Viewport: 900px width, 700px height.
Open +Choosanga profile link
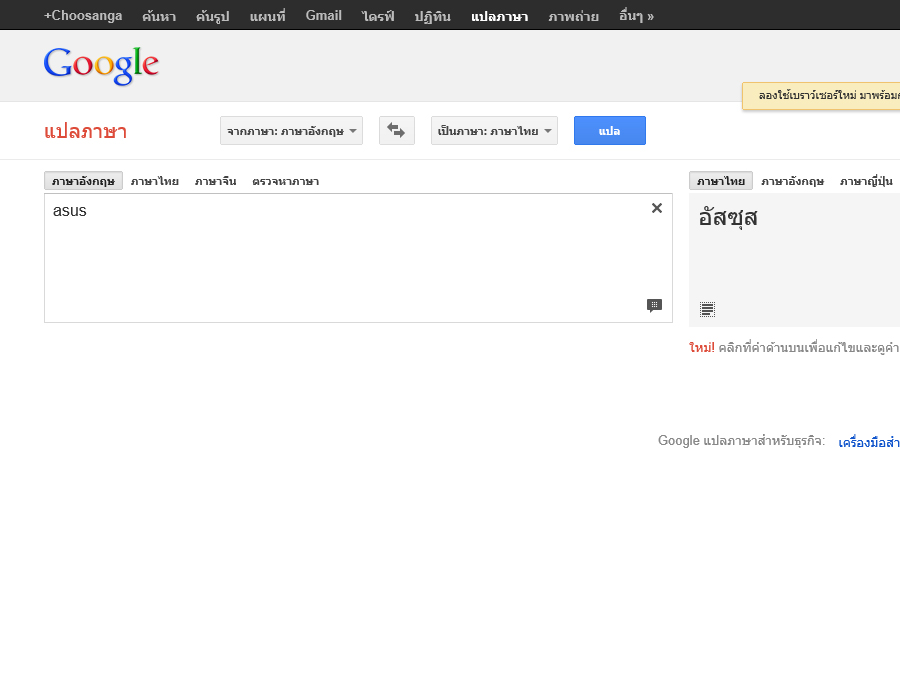[83, 15]
